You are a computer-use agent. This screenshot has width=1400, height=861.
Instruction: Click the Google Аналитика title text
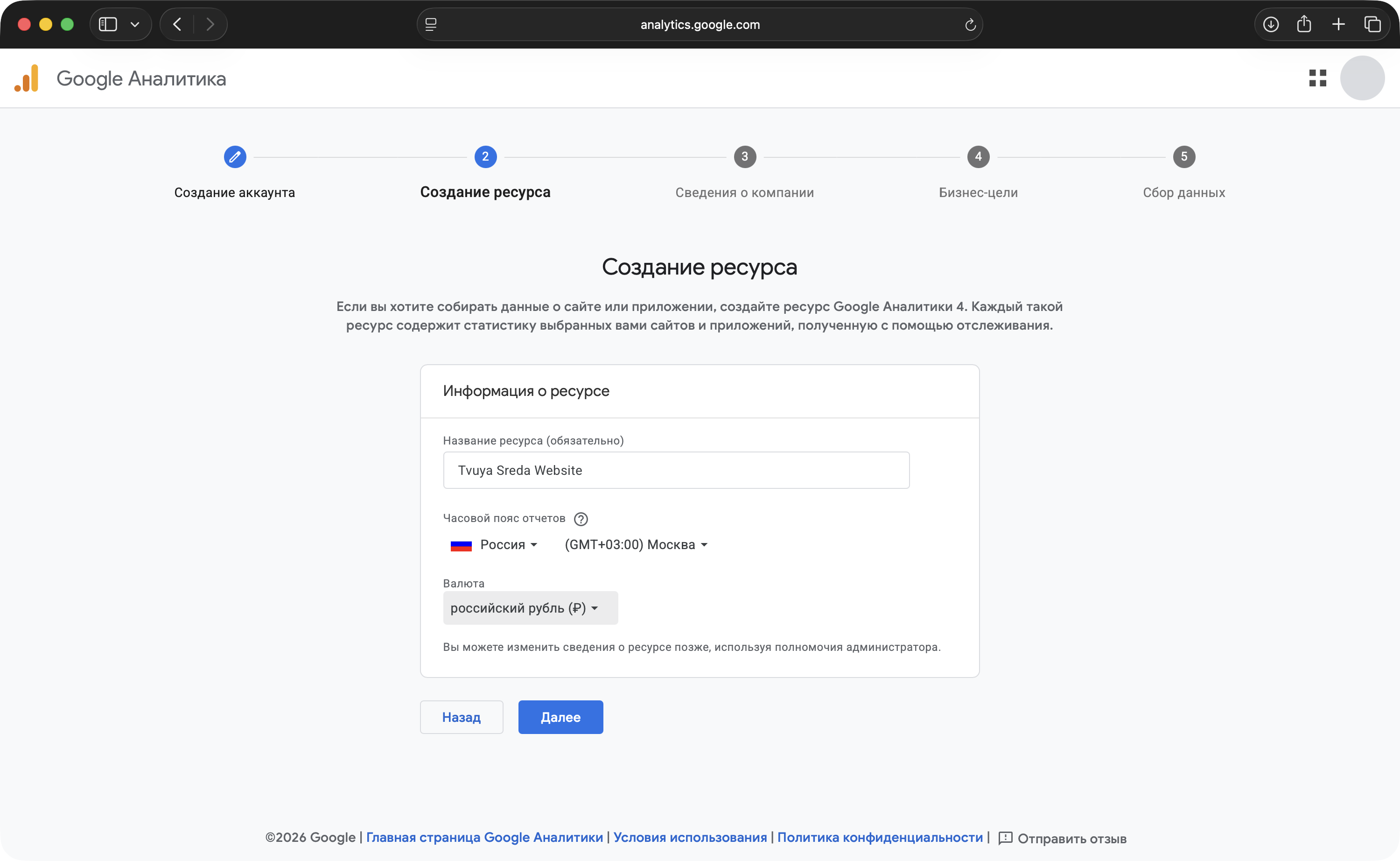pyautogui.click(x=141, y=78)
